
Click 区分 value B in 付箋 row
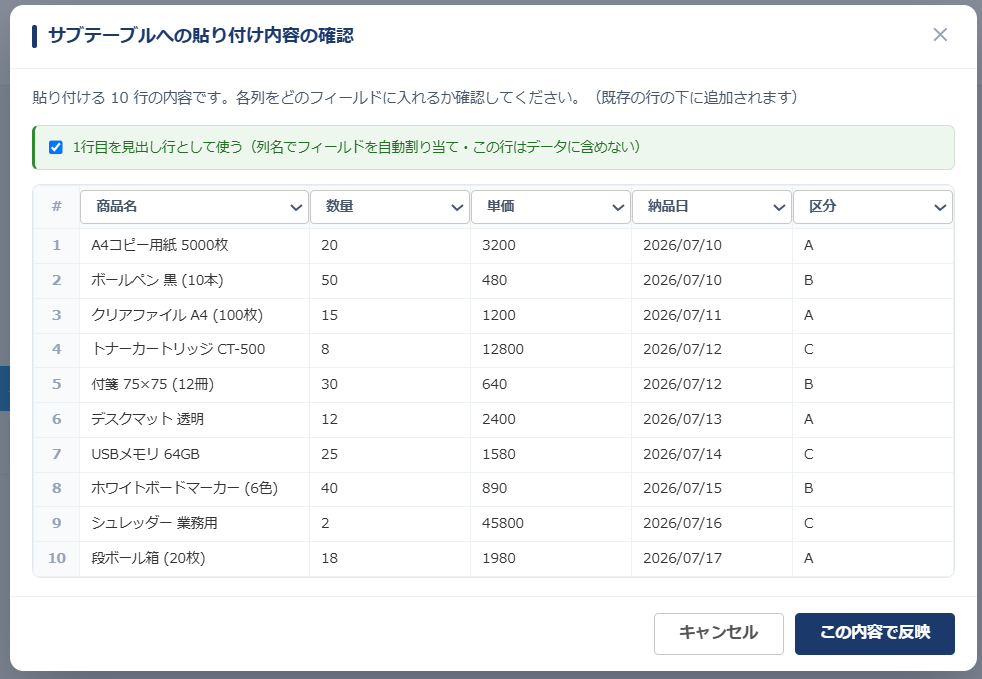809,385
